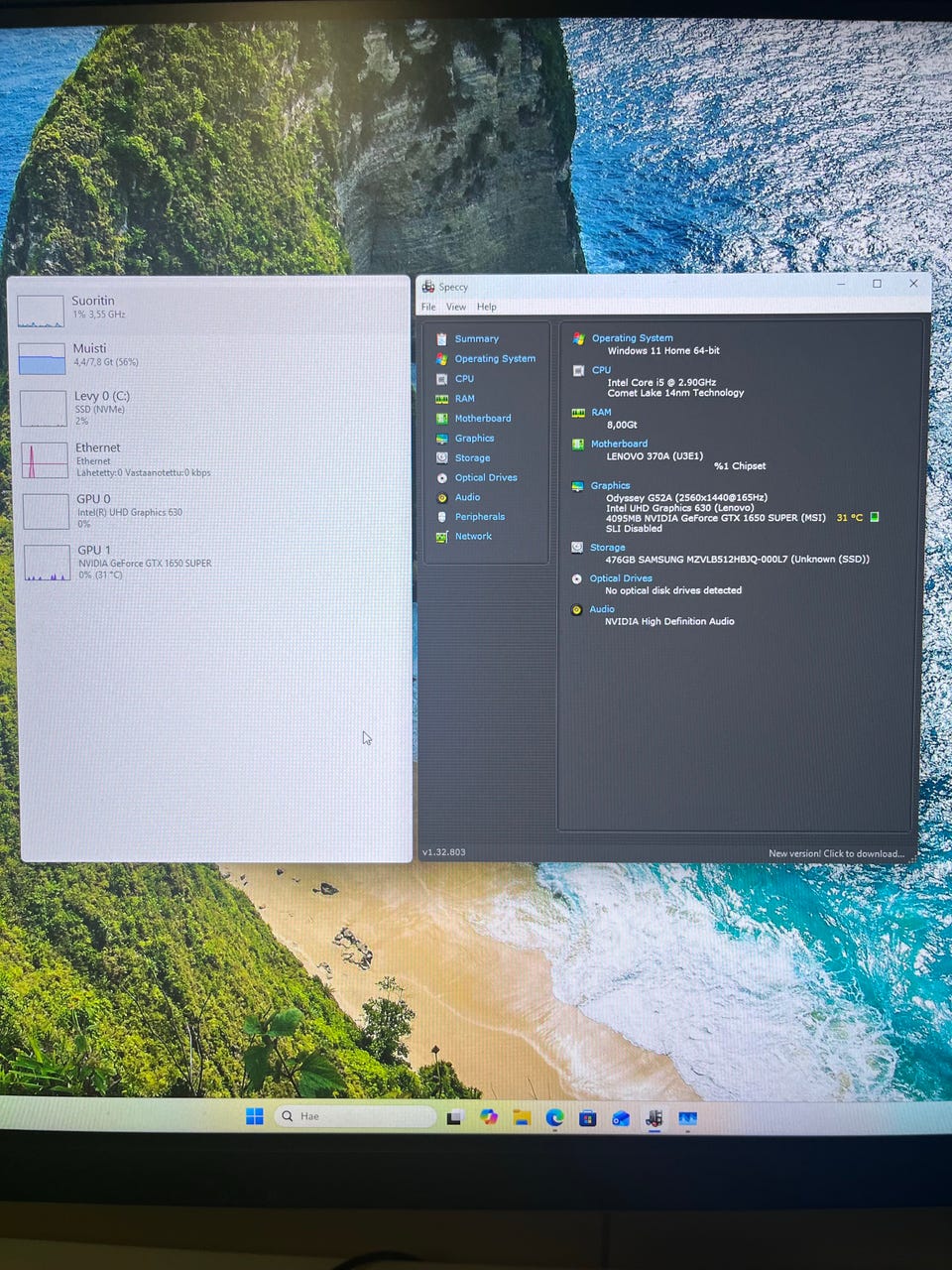This screenshot has height=1270, width=952.
Task: Open Outlook mail from the taskbar
Action: [621, 1118]
